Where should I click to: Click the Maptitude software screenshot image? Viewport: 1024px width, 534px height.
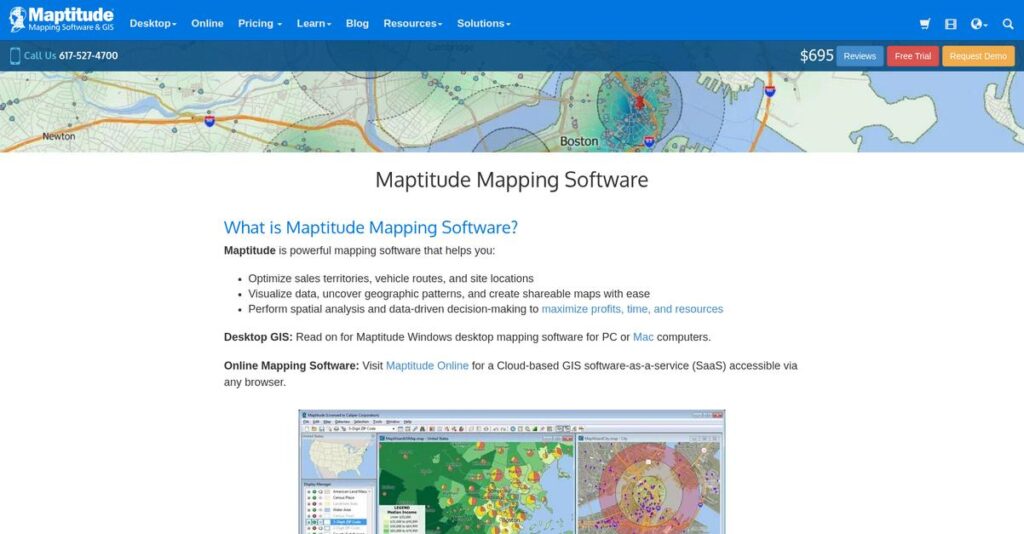click(x=511, y=472)
